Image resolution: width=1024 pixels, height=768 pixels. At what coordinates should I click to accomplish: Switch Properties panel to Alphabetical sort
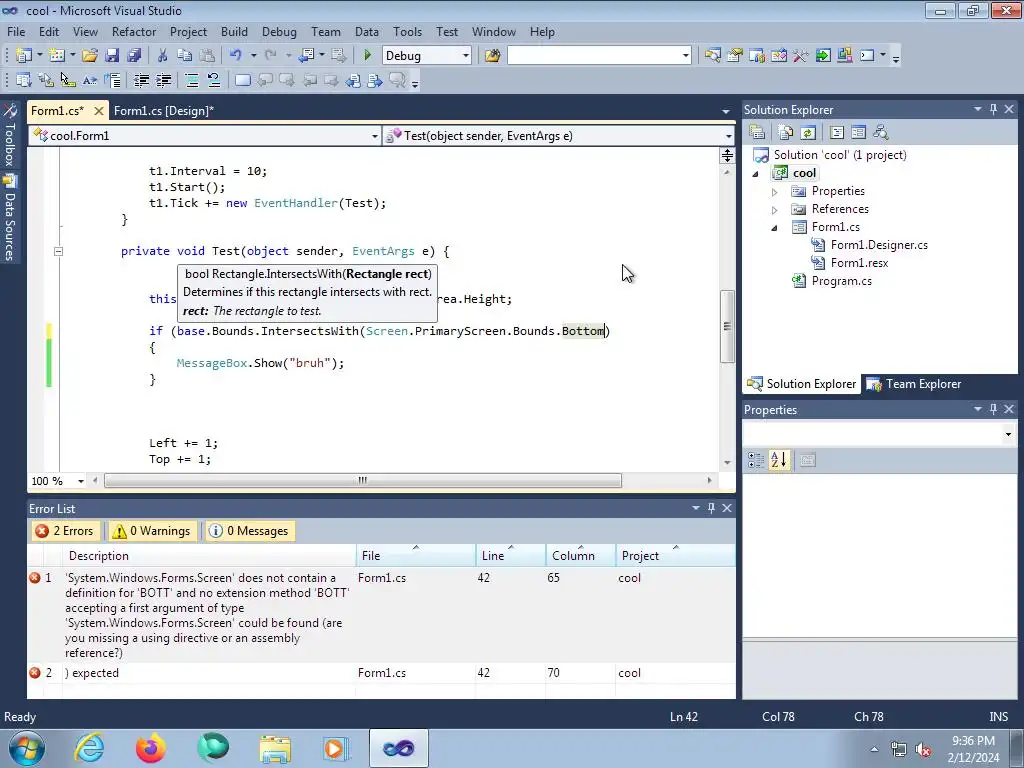[x=778, y=460]
